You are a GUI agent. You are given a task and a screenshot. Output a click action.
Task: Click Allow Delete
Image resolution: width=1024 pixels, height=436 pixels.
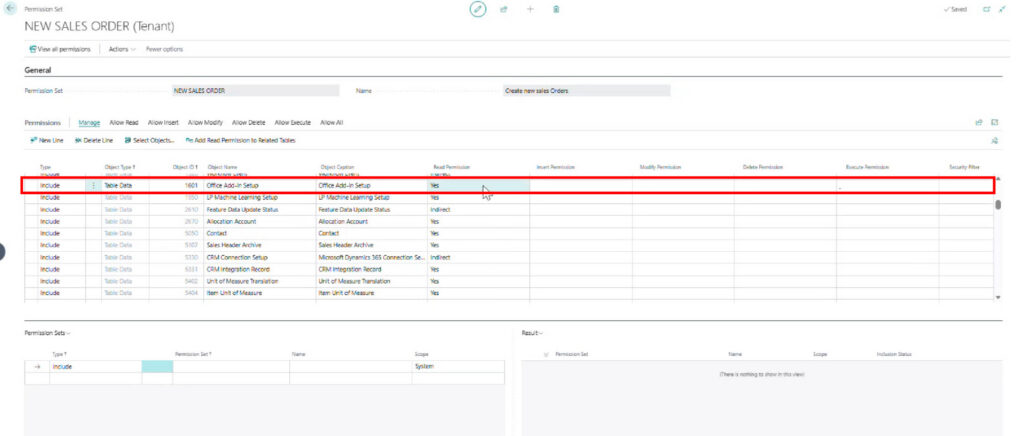(249, 122)
